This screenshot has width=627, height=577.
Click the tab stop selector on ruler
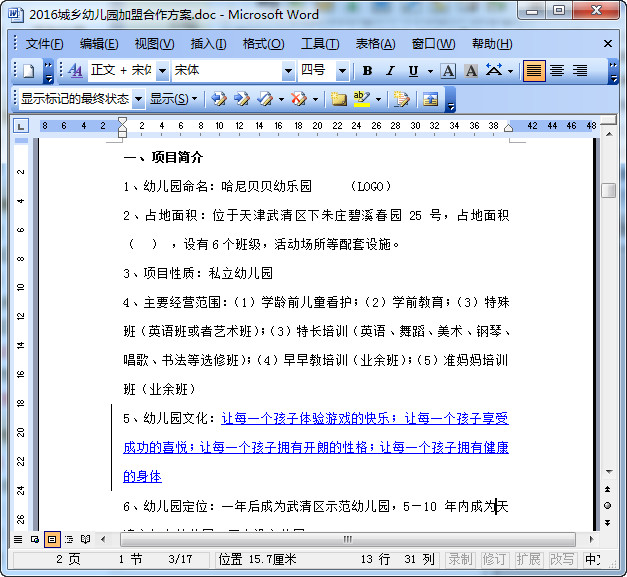click(21, 126)
